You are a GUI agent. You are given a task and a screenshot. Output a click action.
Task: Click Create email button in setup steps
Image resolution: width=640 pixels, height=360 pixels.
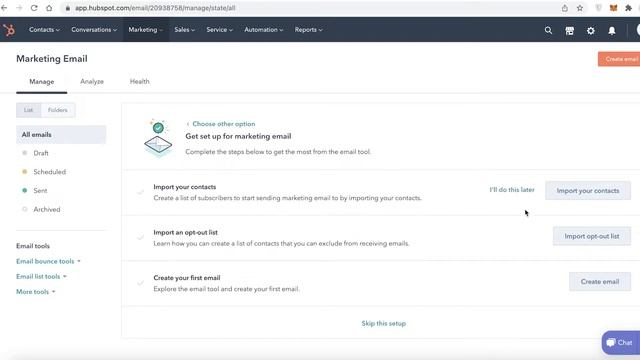click(x=600, y=282)
